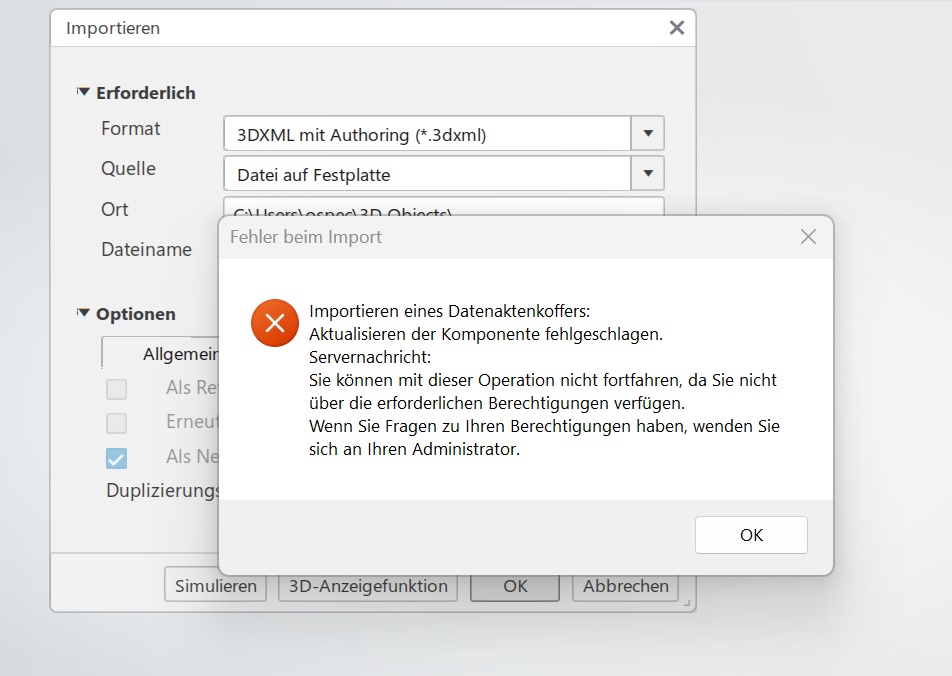Image resolution: width=952 pixels, height=676 pixels.
Task: Close the Fehler beim Import dialog
Action: pyautogui.click(x=808, y=237)
